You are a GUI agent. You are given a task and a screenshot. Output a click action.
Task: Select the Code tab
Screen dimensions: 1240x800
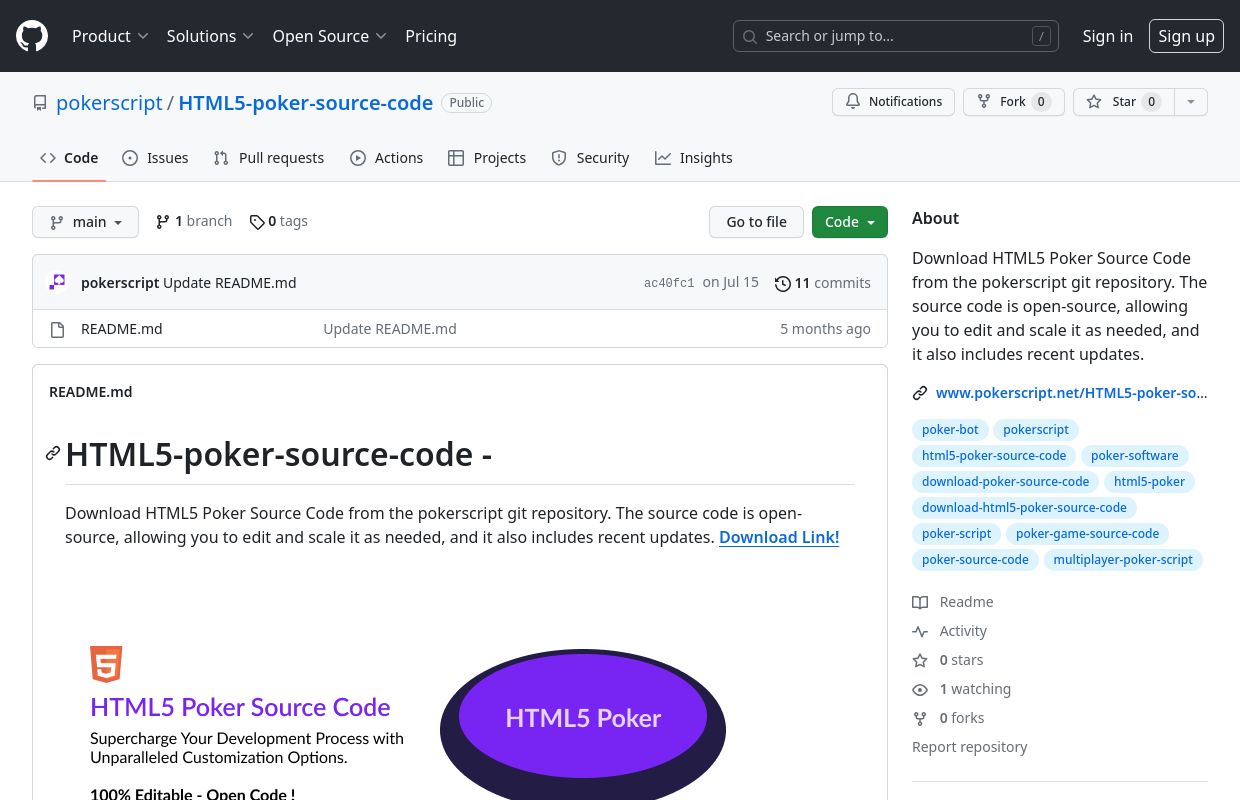point(69,158)
